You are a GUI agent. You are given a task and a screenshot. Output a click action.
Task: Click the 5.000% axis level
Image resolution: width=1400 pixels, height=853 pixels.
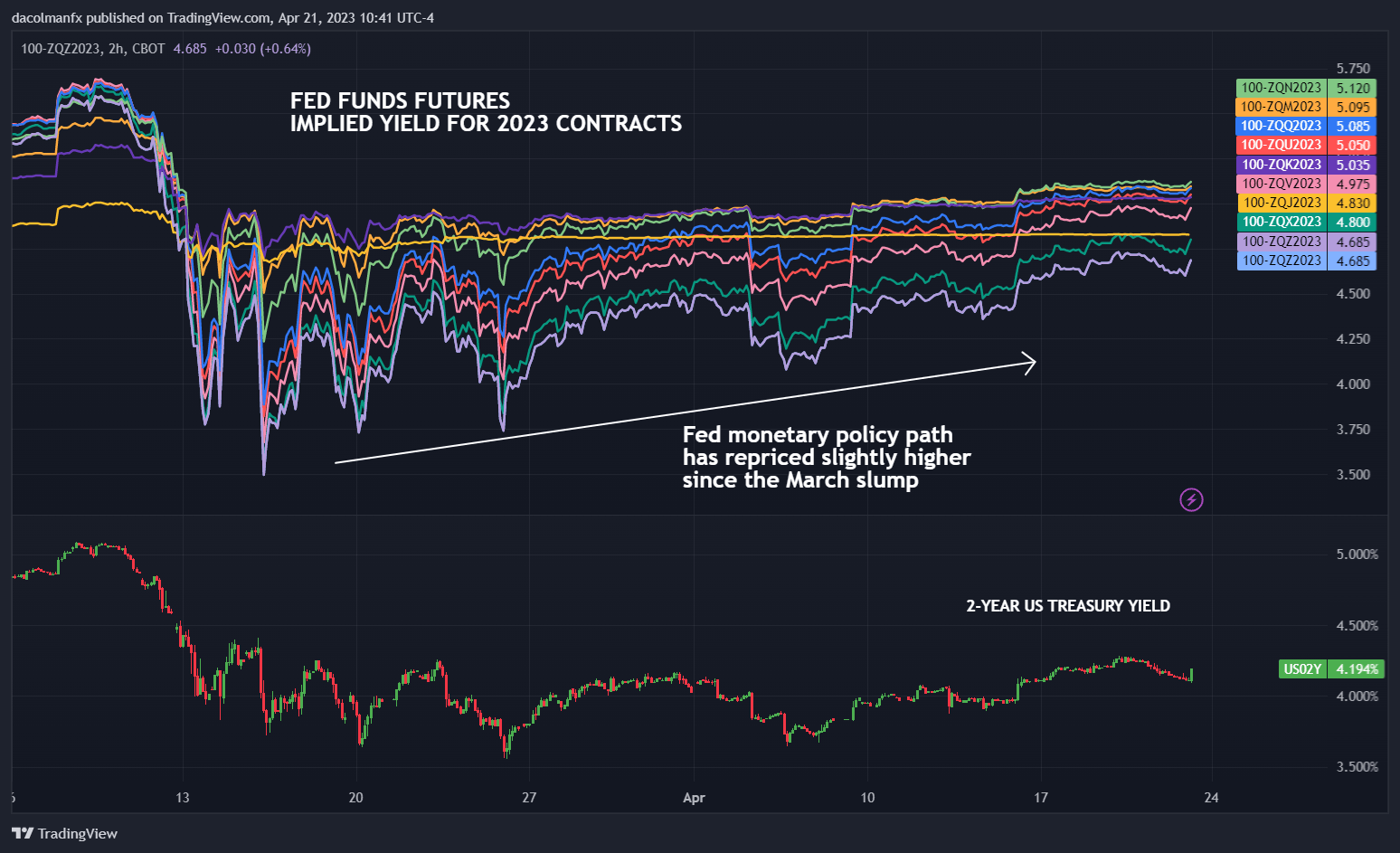tap(1357, 554)
